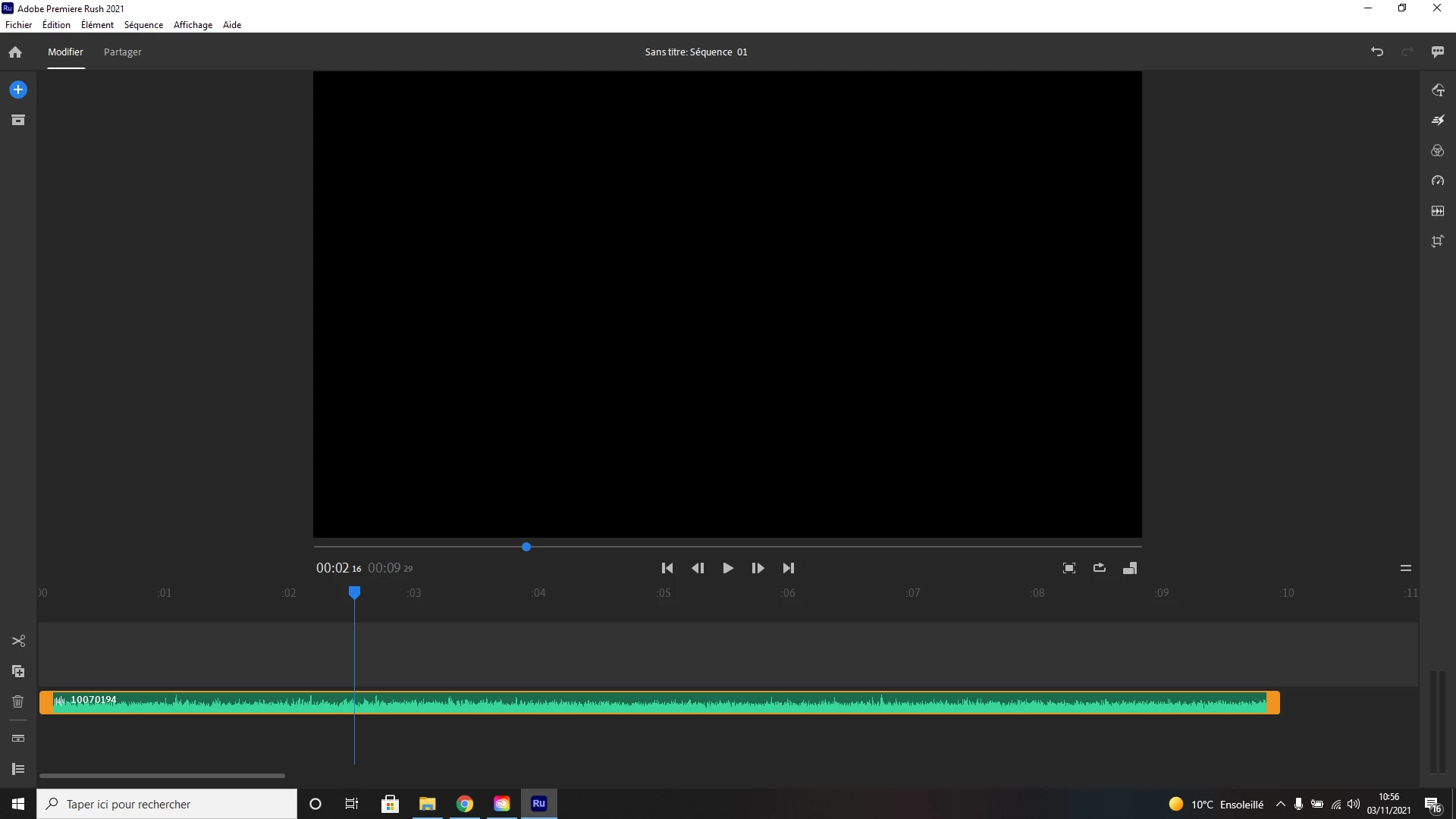
Task: Click the preview scrubber blue handle
Action: pos(526,547)
